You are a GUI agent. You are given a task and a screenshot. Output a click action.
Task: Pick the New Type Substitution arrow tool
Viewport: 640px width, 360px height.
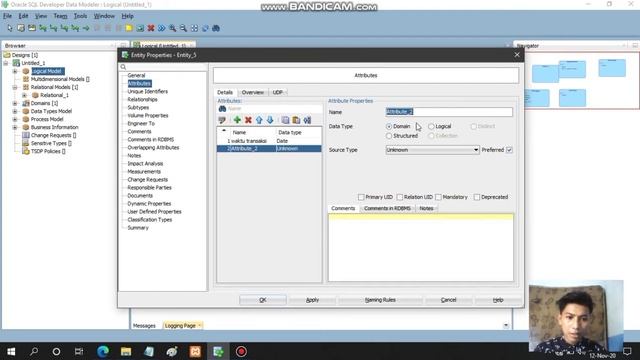86,28
